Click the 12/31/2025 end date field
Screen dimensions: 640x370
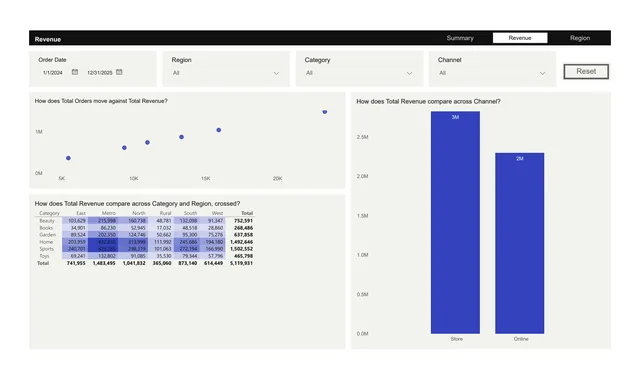(x=100, y=73)
